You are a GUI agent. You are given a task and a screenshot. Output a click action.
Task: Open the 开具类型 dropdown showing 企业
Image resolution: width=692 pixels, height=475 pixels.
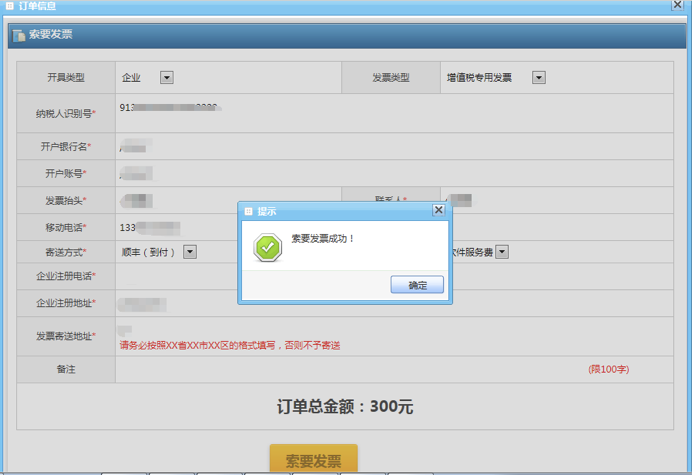pos(166,77)
